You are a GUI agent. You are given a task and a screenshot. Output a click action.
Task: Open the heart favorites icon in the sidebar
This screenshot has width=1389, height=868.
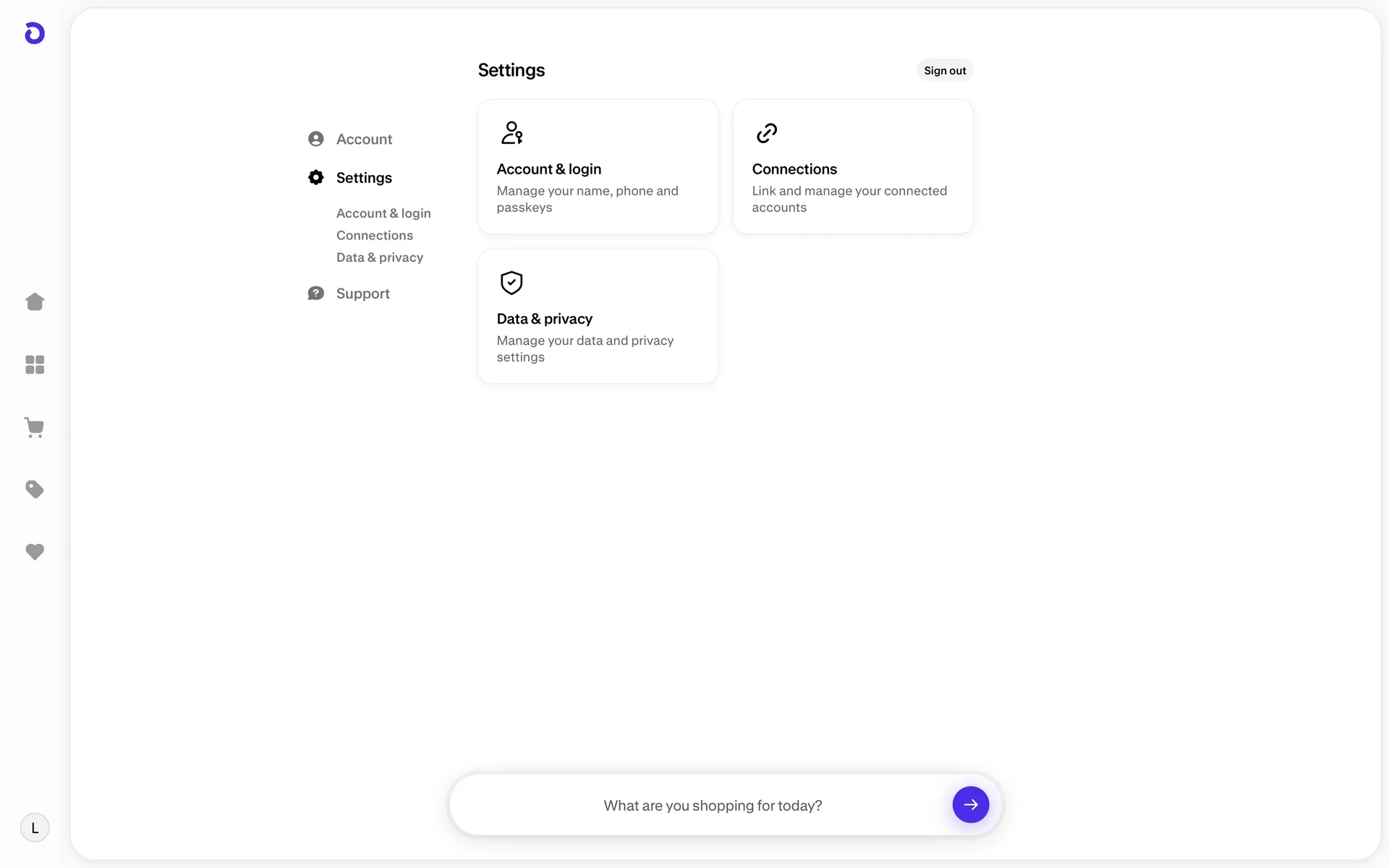coord(35,552)
